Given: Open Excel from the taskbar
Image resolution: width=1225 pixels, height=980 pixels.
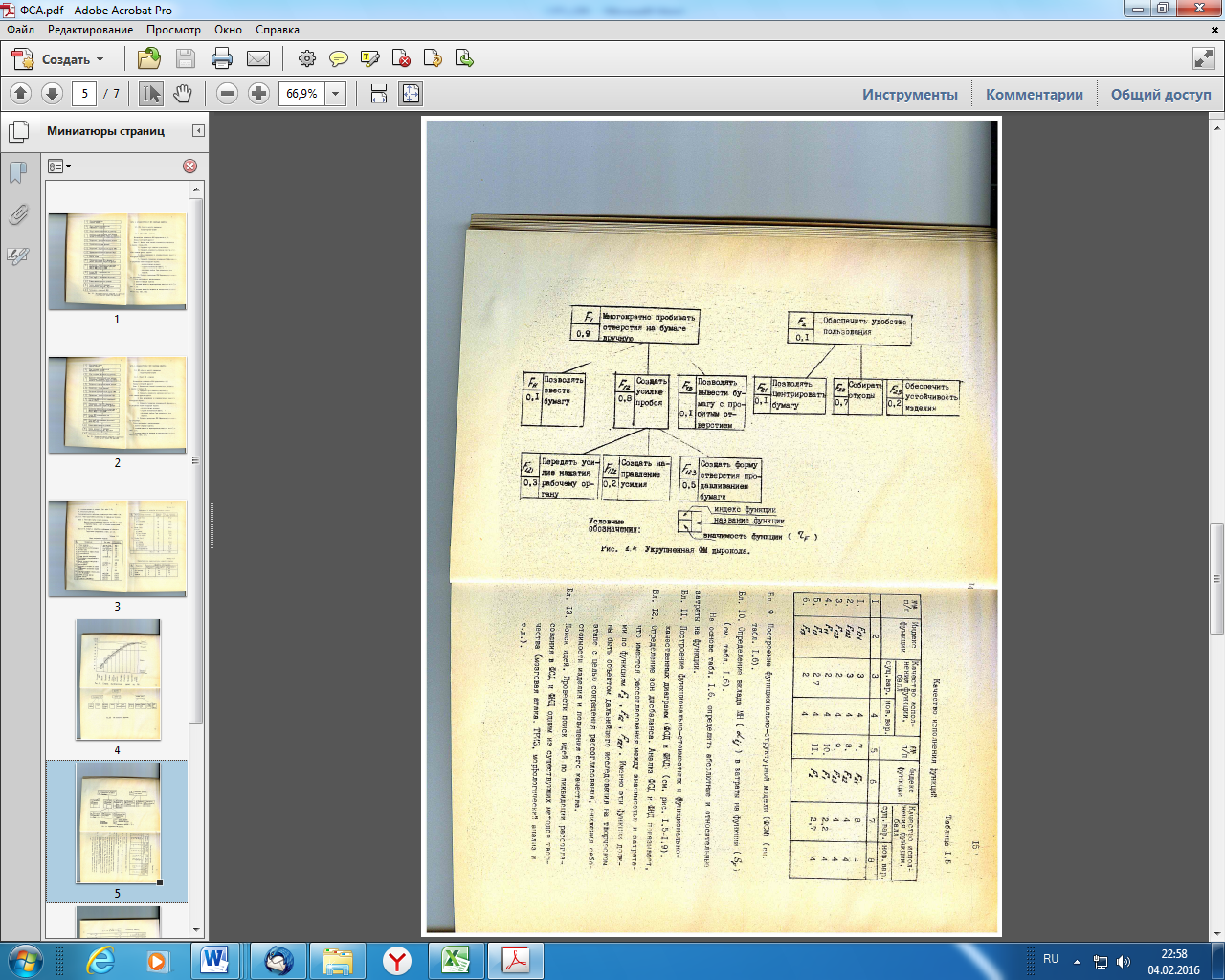Looking at the screenshot, I should pyautogui.click(x=457, y=961).
